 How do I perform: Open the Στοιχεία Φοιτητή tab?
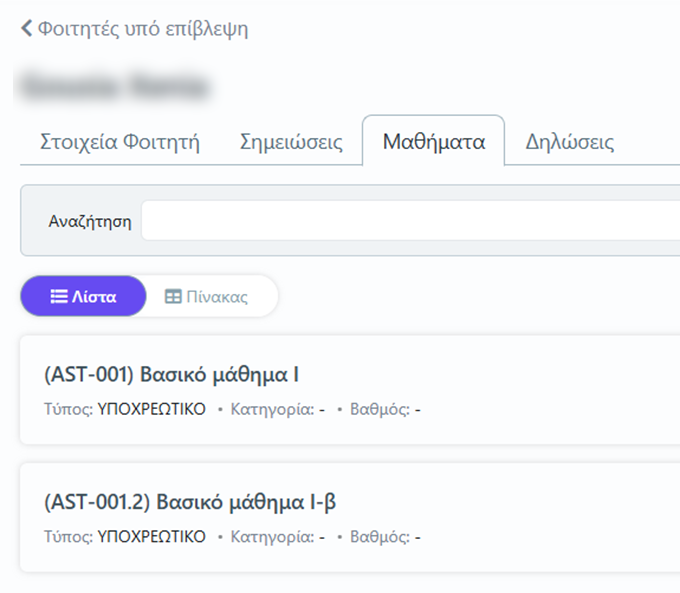(119, 142)
